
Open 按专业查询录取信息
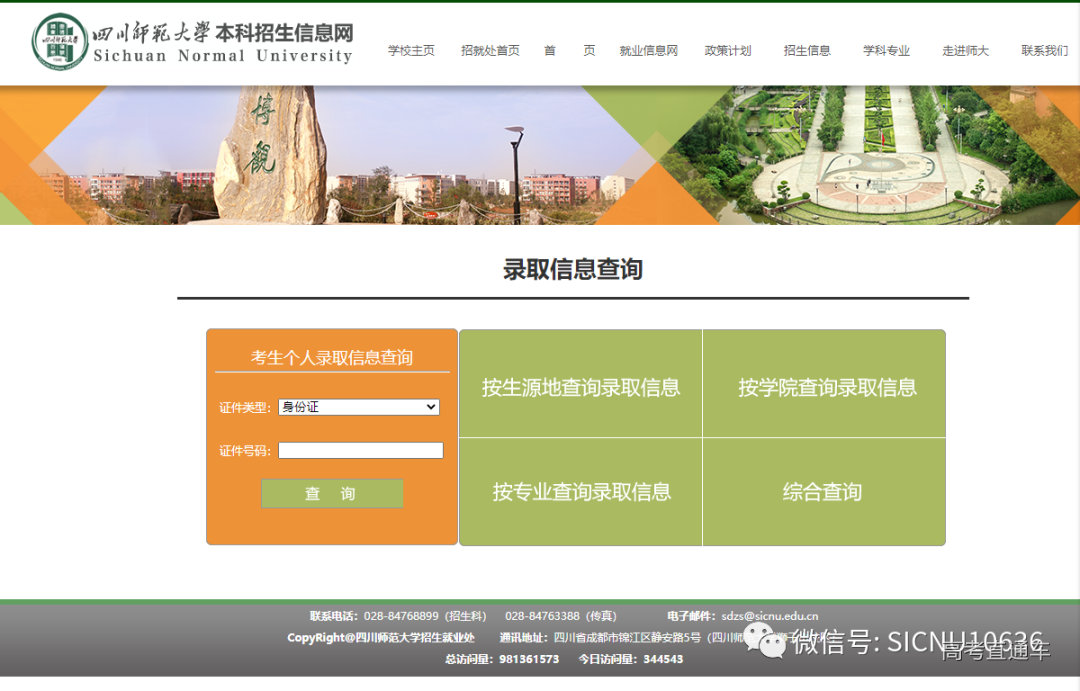click(x=580, y=492)
